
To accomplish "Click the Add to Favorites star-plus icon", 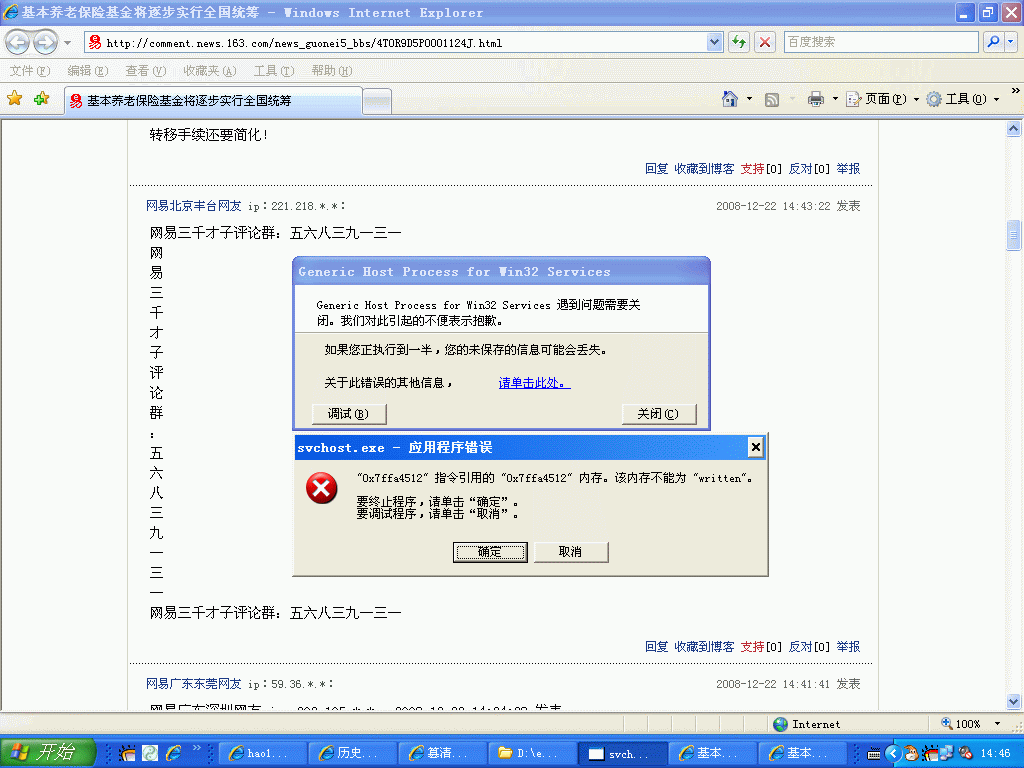I will [x=42, y=99].
